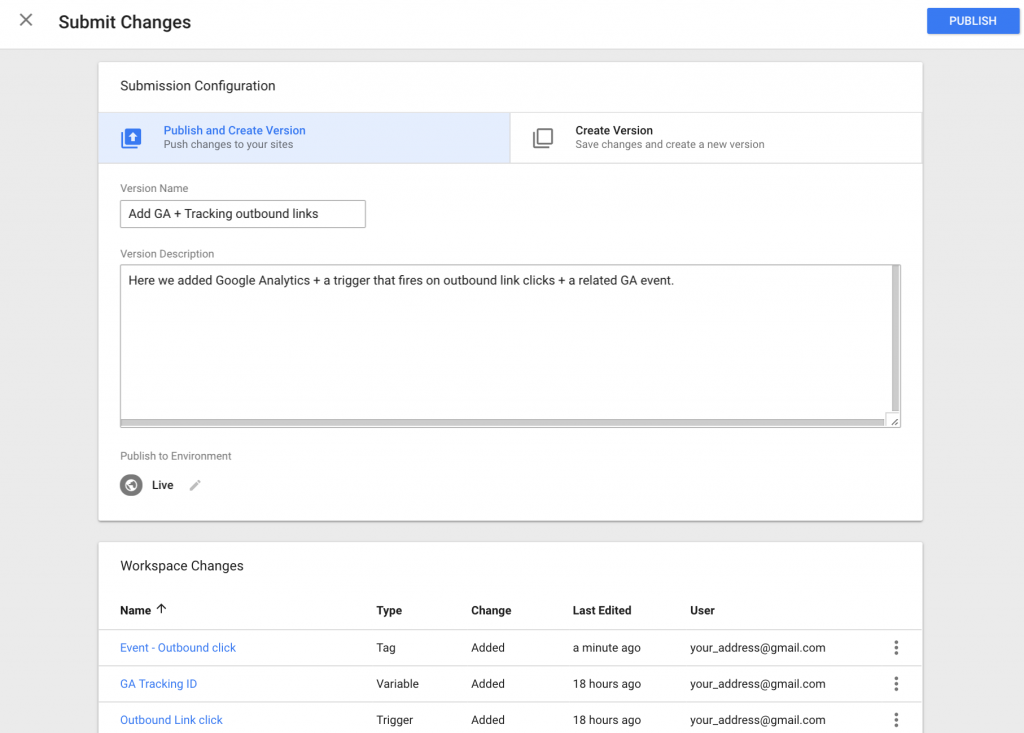
Task: Open the overflow menu for Outbound Link click
Action: [x=896, y=719]
